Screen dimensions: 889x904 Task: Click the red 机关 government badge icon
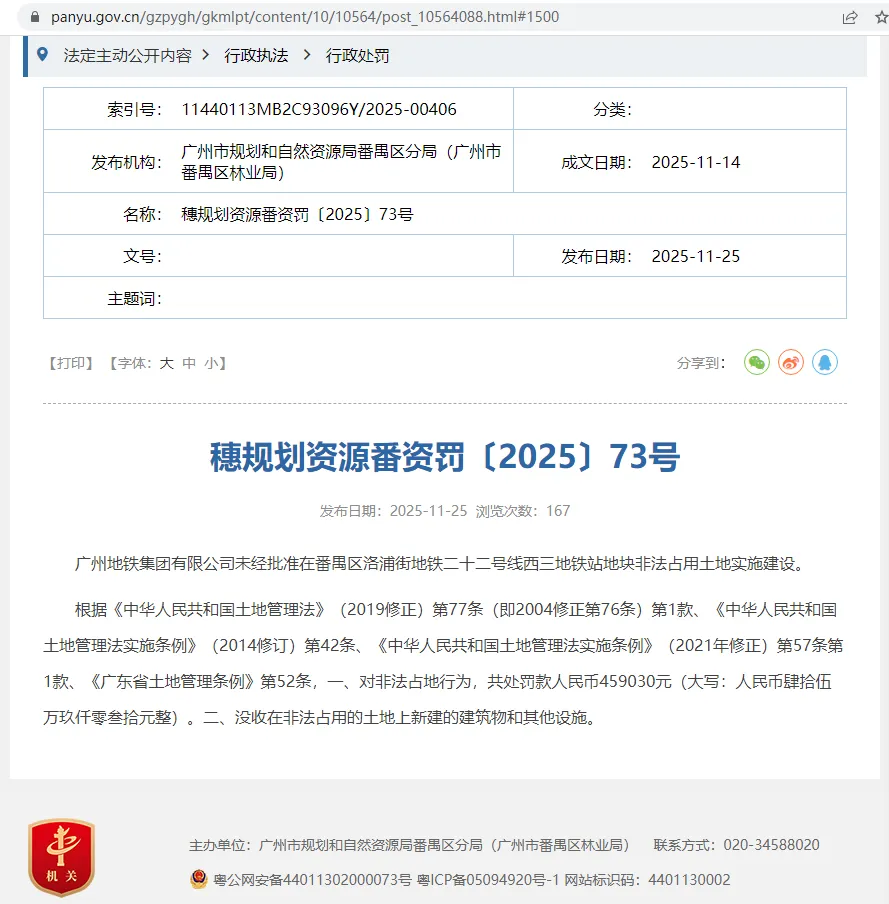[x=62, y=857]
